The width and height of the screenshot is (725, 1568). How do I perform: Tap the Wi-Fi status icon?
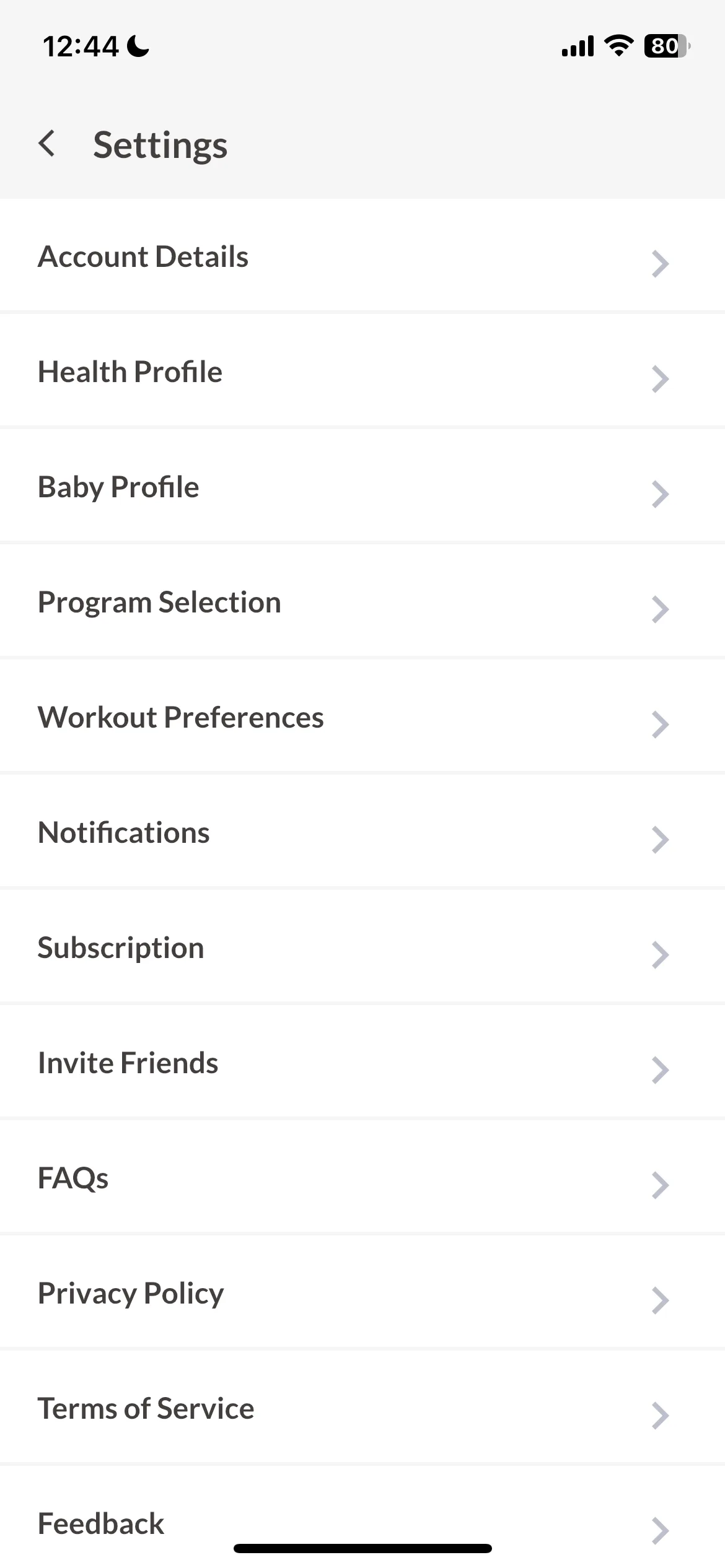pyautogui.click(x=618, y=46)
